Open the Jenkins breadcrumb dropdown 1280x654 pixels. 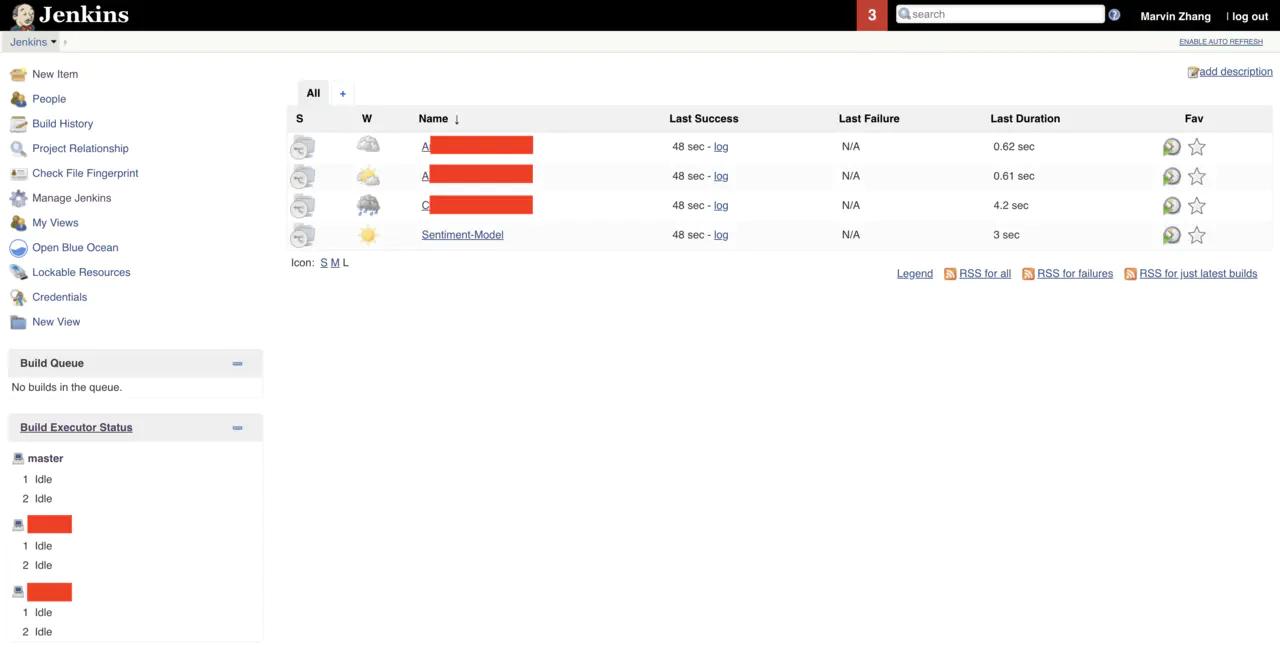(x=54, y=42)
